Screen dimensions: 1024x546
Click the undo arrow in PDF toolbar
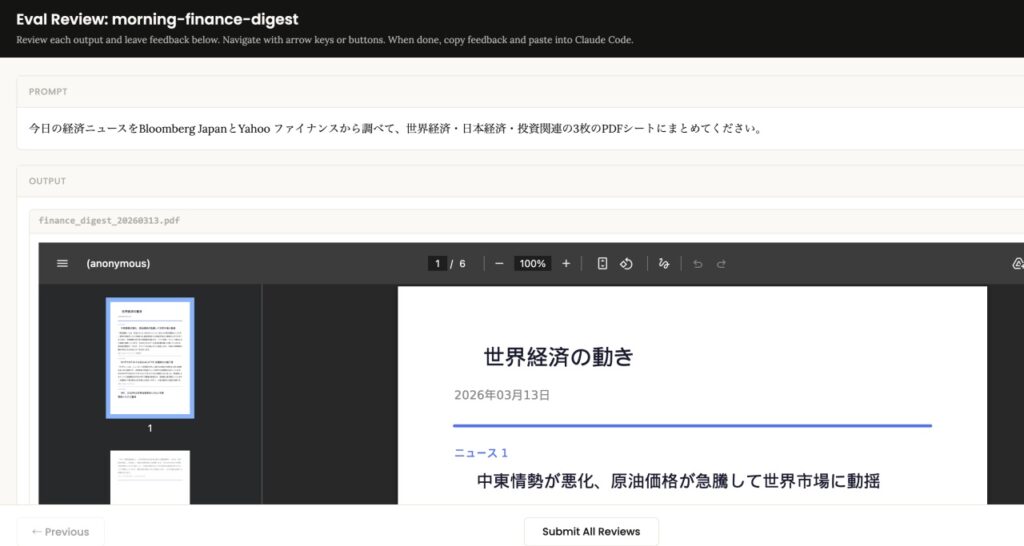click(x=697, y=263)
